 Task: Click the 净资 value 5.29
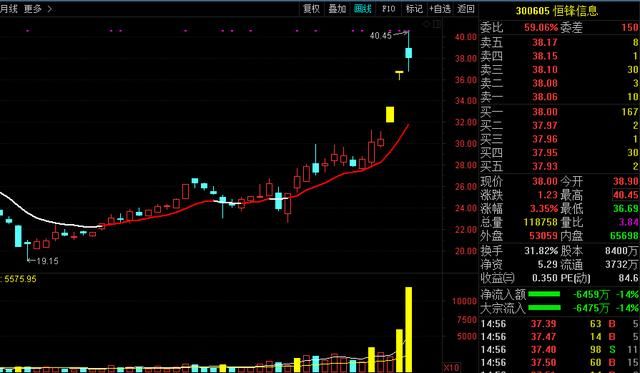[x=547, y=264]
